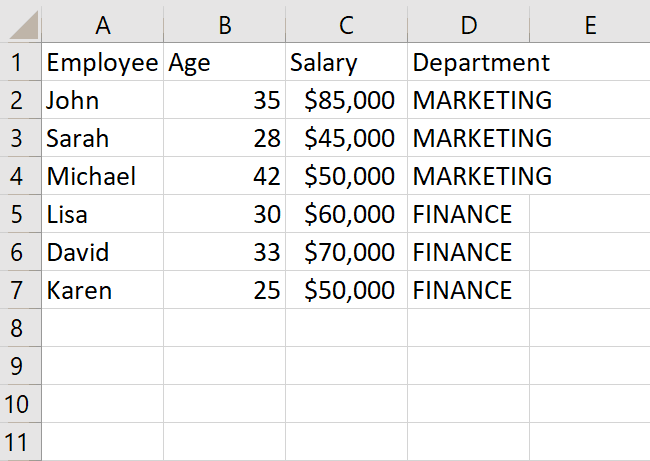Select Lisa's FINANCE department cell
Viewport: 650px width, 461px height.
468,214
